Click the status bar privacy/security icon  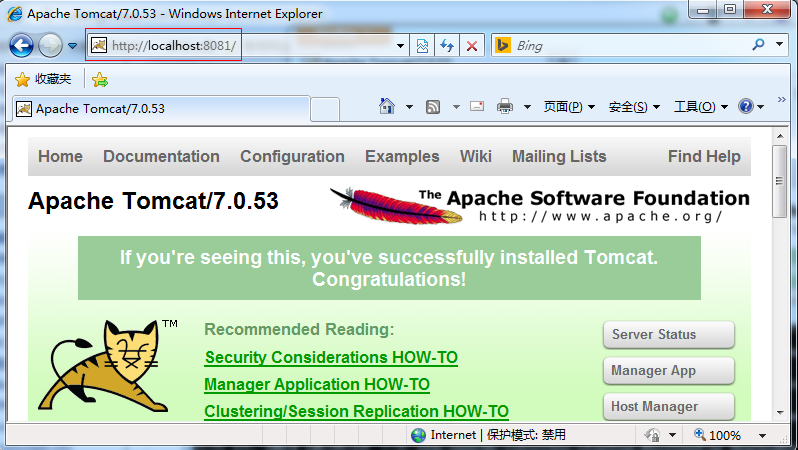(652, 435)
